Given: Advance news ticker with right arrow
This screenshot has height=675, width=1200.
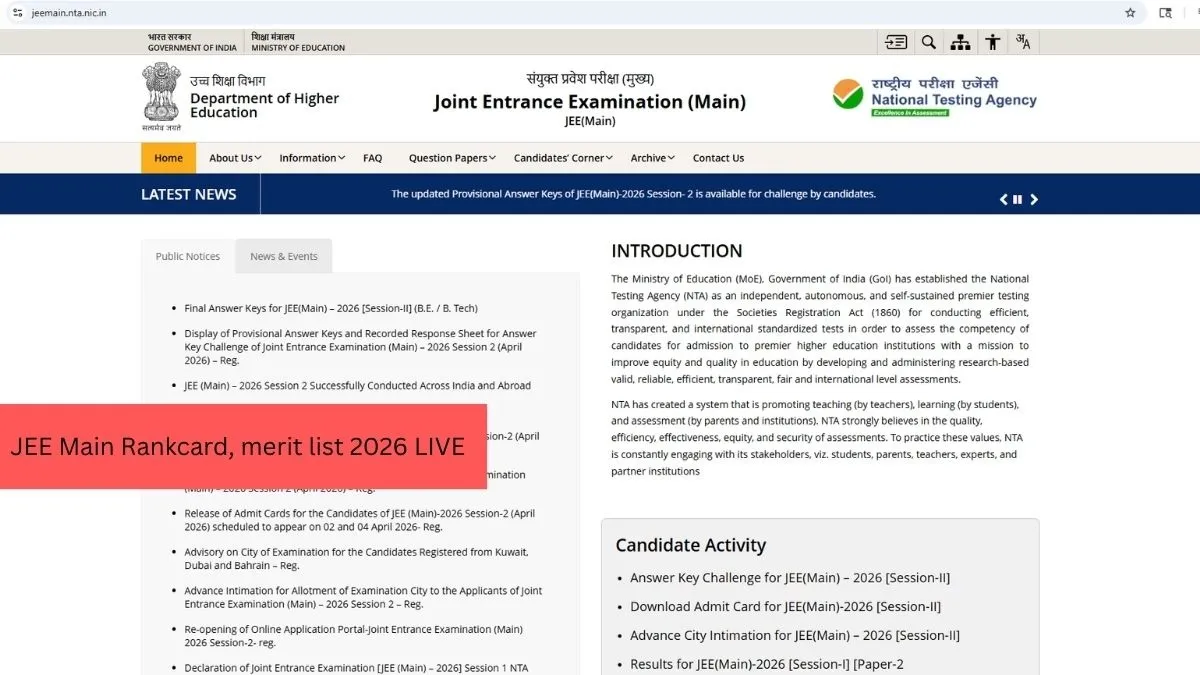Looking at the screenshot, I should pyautogui.click(x=1034, y=199).
